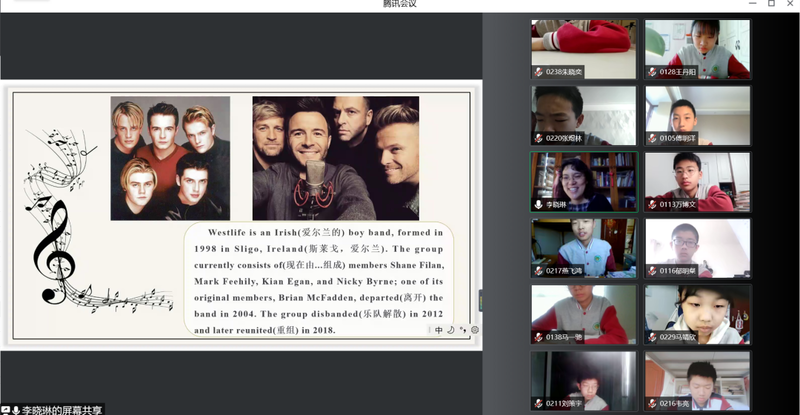Click the muted mic icon on participant 0113
This screenshot has width=800, height=415.
pos(652,205)
